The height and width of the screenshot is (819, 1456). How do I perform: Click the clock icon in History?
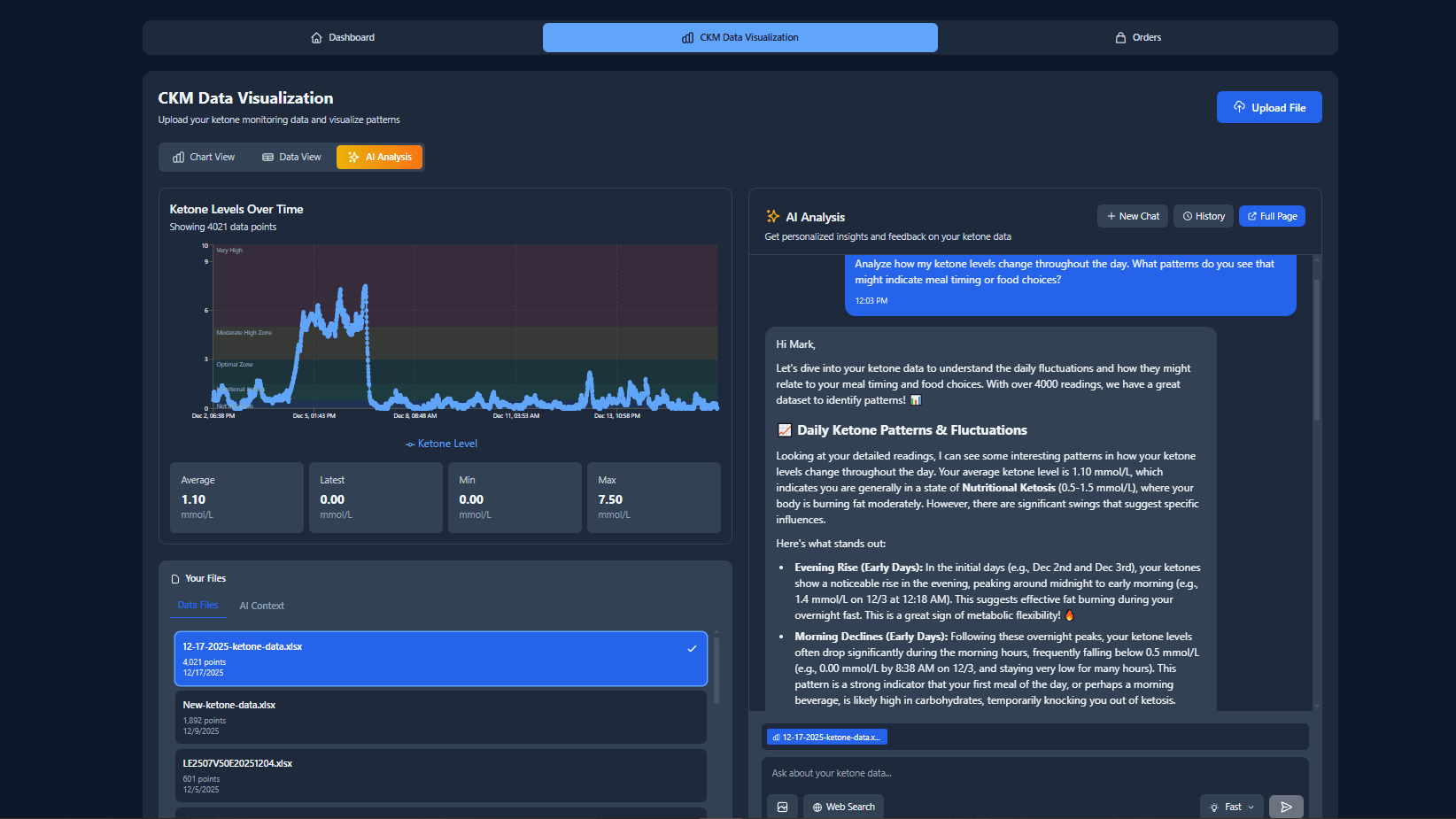click(x=1188, y=216)
